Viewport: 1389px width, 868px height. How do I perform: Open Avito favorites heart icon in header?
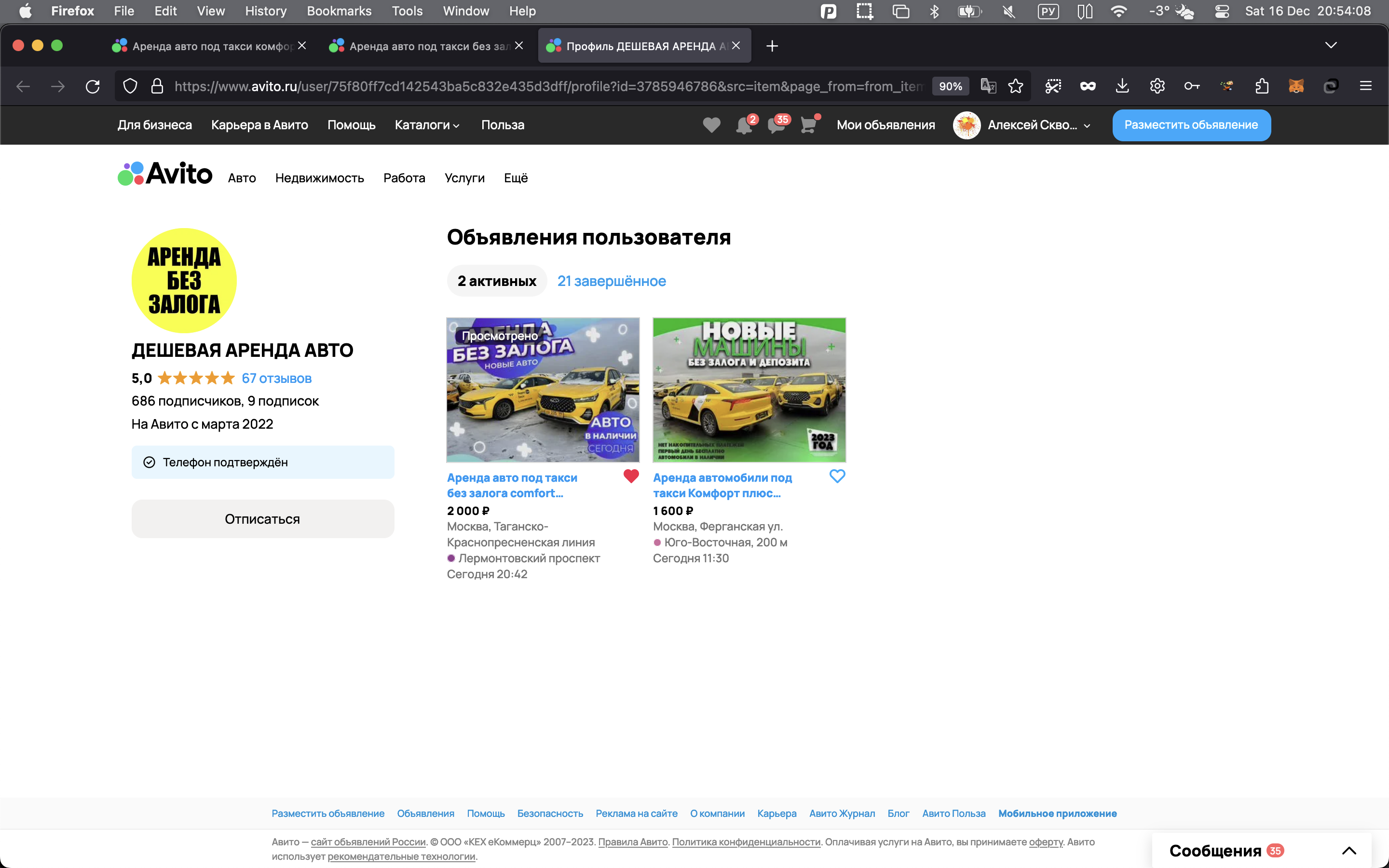[x=711, y=124]
